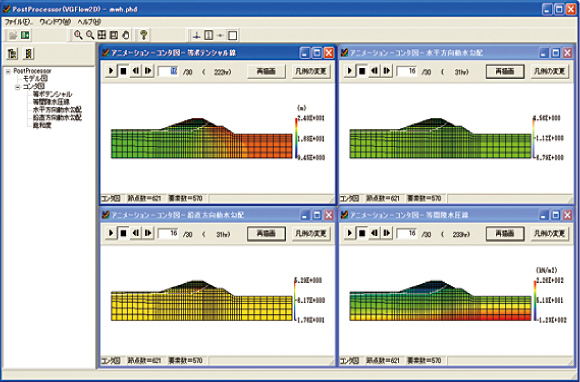Collapse the コンタ図 tree node
The height and width of the screenshot is (382, 580).
(x=17, y=87)
